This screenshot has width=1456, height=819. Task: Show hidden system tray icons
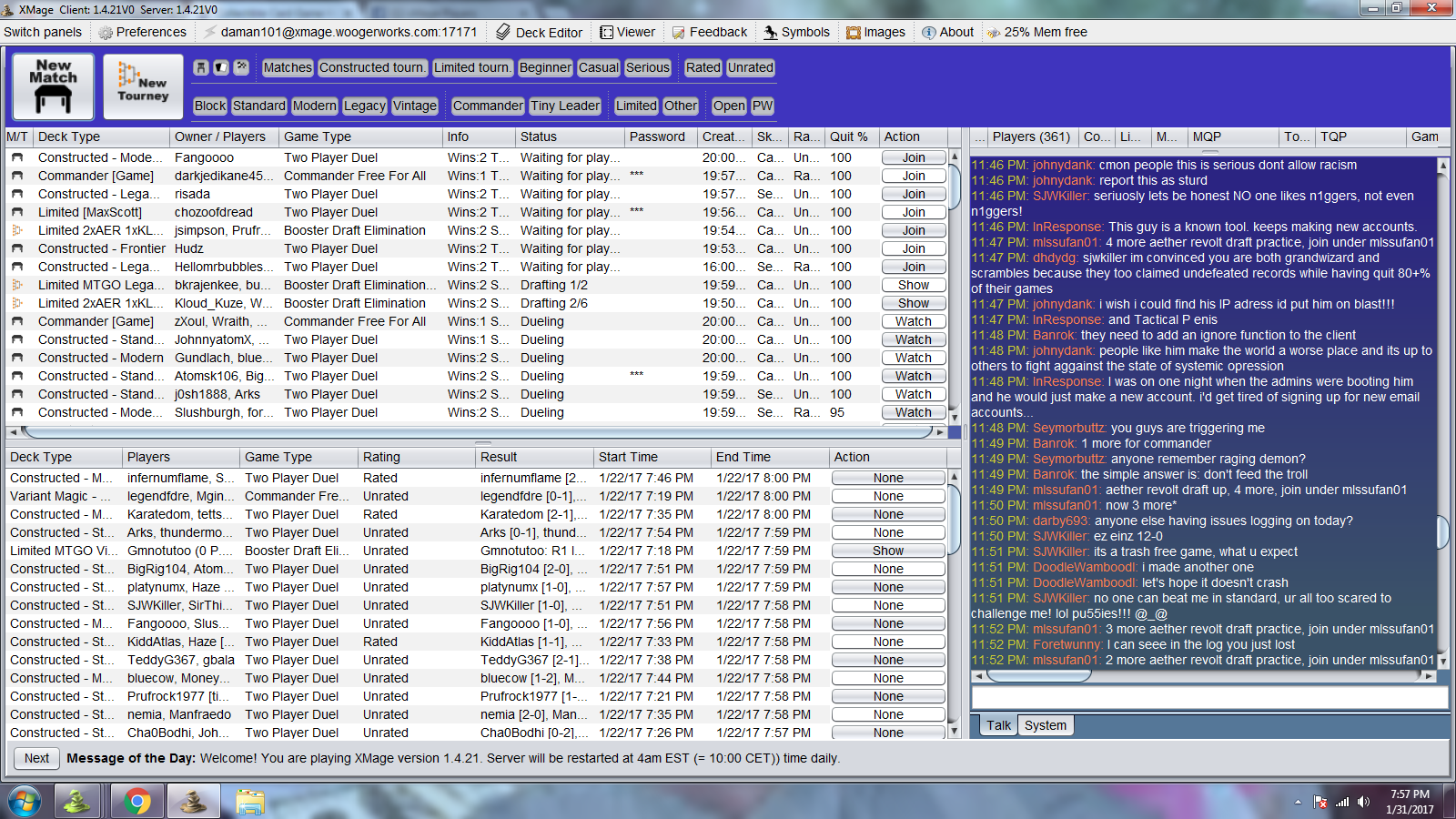point(1298,803)
